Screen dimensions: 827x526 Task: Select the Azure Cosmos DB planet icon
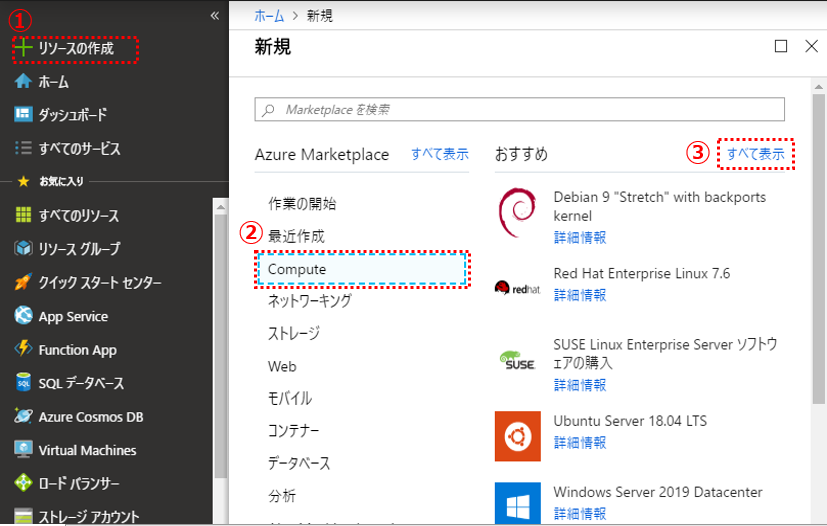[x=23, y=416]
